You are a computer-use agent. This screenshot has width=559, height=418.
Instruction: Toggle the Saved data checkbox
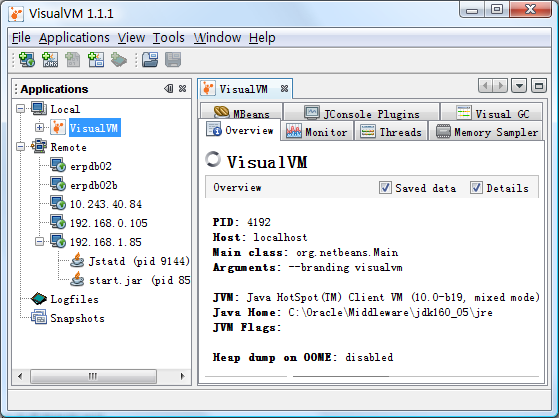pos(385,187)
